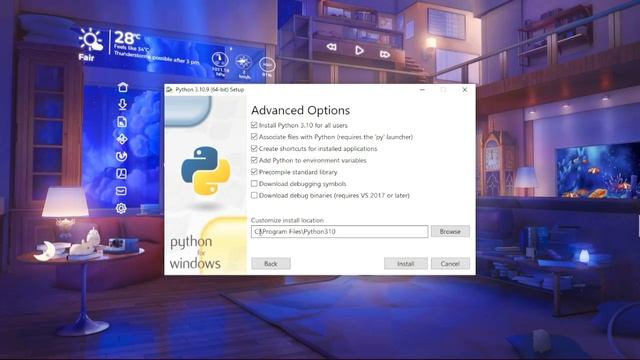The height and width of the screenshot is (360, 640).
Task: Enable Download debugging symbols checkbox
Action: click(254, 184)
